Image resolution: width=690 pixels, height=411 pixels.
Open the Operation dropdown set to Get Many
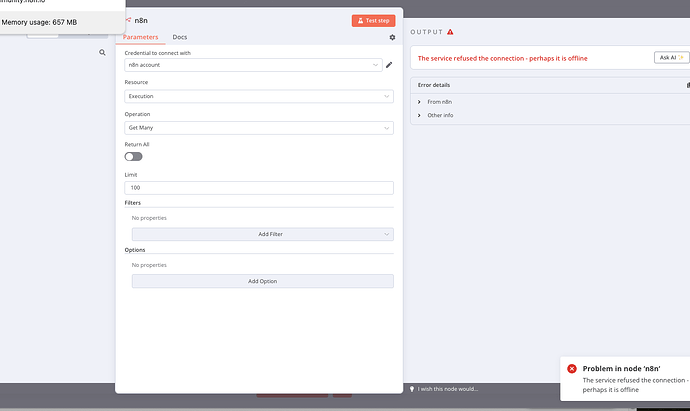pyautogui.click(x=259, y=128)
